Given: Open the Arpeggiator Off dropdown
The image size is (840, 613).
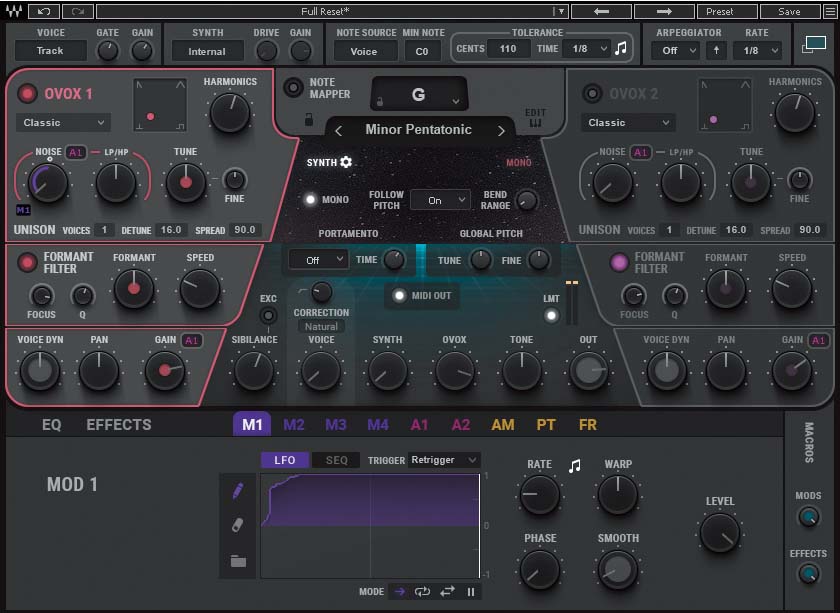Looking at the screenshot, I should (676, 50).
